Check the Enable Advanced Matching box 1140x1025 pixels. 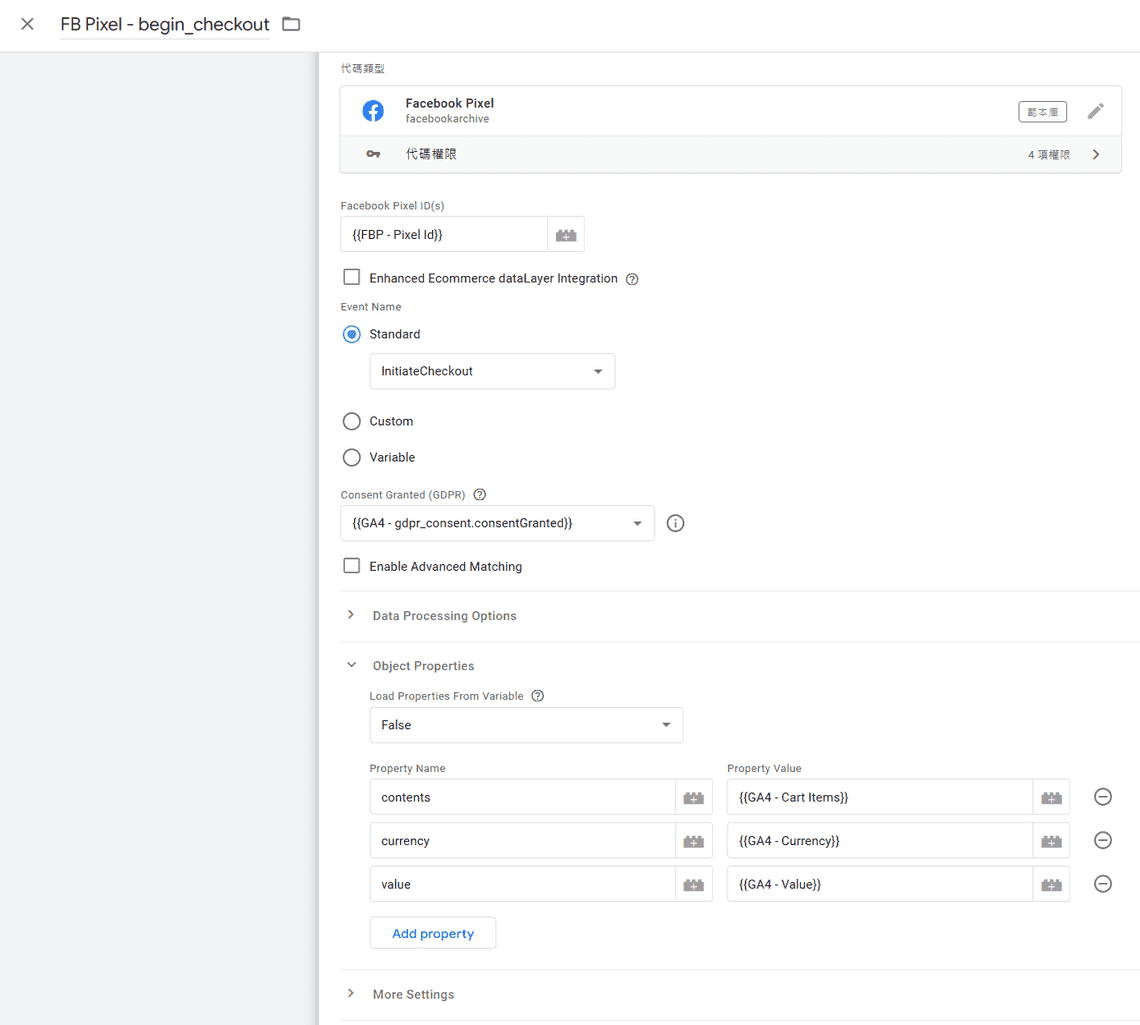[x=352, y=566]
